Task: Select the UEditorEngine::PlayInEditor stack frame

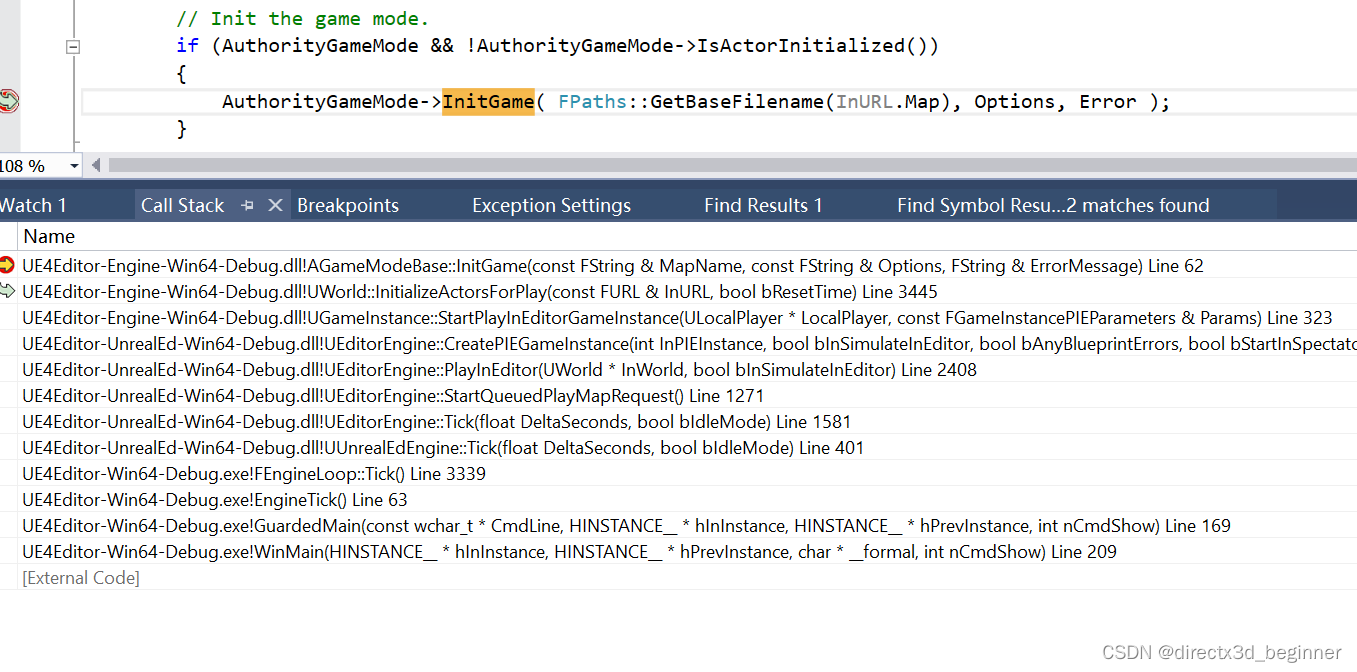Action: click(x=499, y=370)
